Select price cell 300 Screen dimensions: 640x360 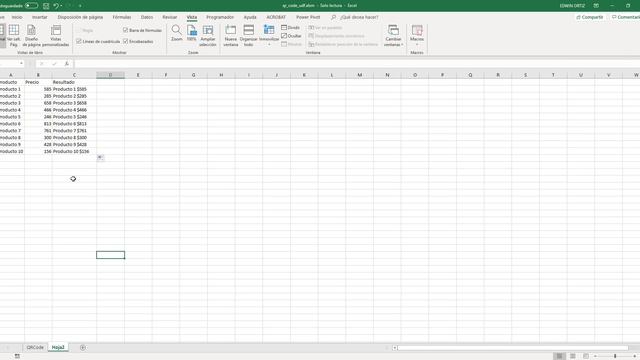pyautogui.click(x=38, y=138)
